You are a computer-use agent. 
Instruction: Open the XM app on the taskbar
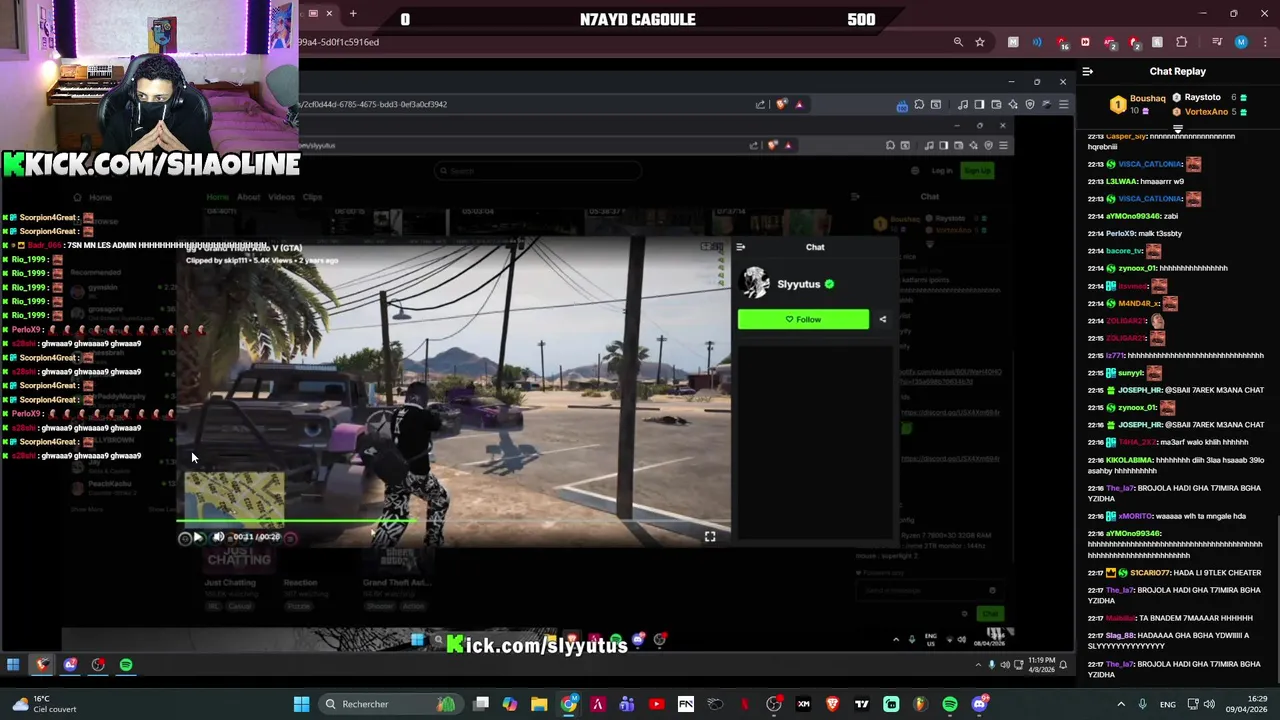(803, 704)
